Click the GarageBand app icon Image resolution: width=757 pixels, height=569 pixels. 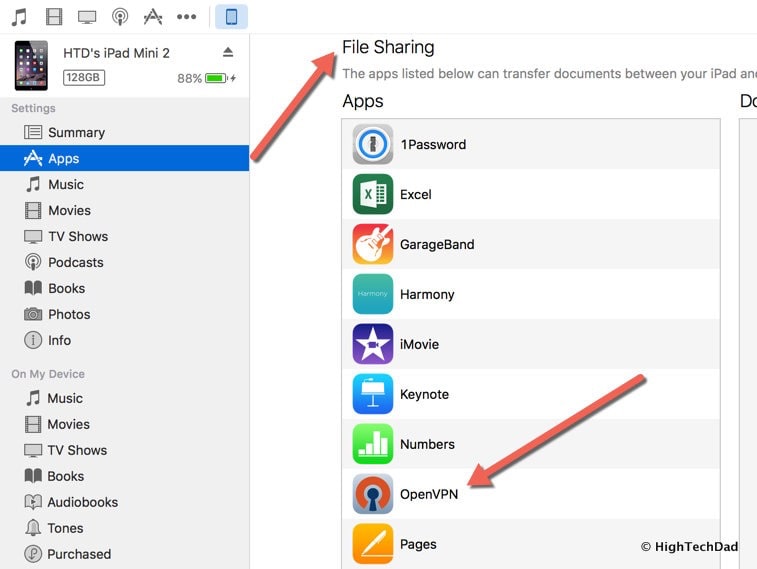pyautogui.click(x=372, y=244)
